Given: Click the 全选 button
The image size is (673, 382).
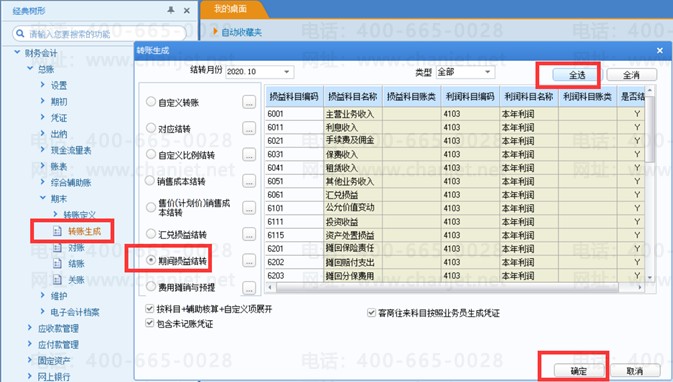Looking at the screenshot, I should coord(577,75).
